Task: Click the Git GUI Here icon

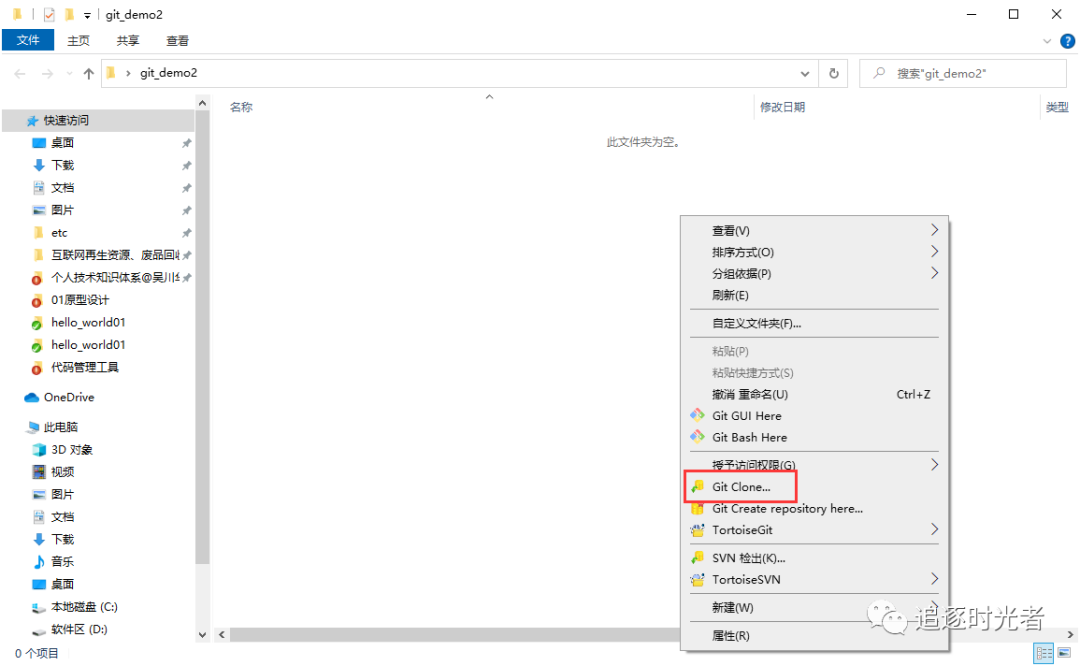Action: coord(697,415)
